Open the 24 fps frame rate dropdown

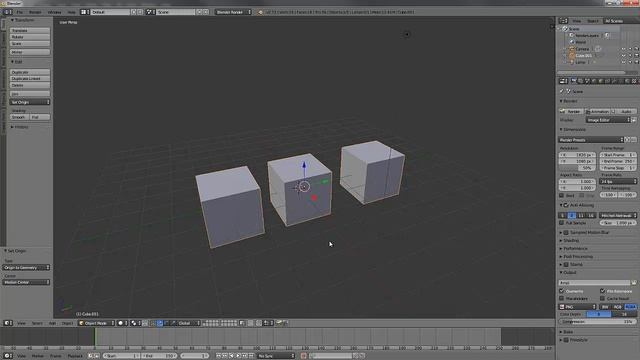618,181
